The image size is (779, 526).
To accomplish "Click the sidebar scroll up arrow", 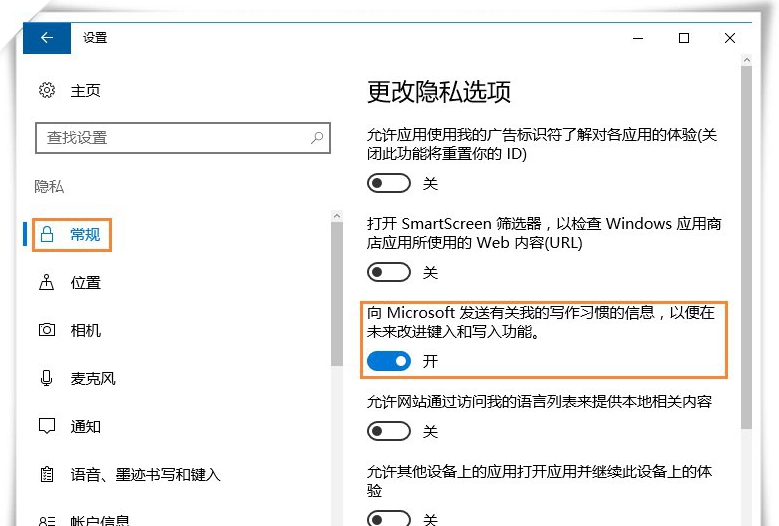I will [337, 216].
